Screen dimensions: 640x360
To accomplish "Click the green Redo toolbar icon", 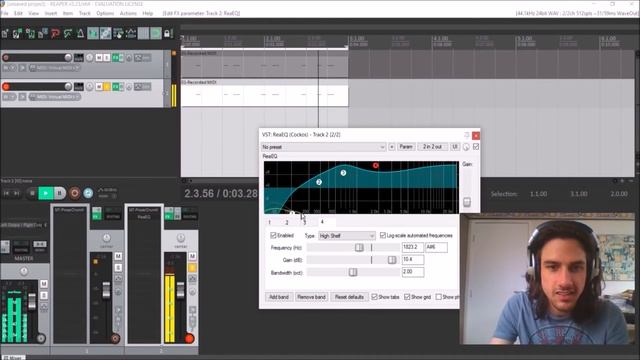I will pos(68,33).
